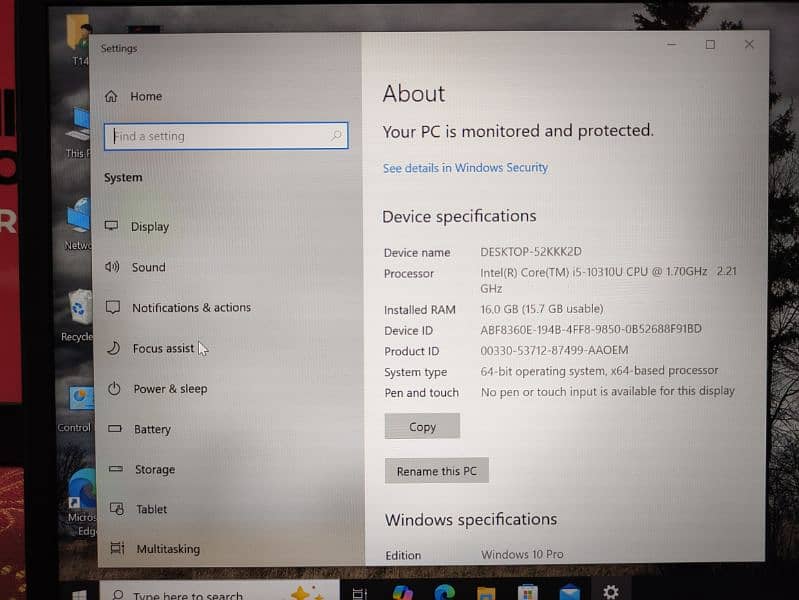The height and width of the screenshot is (600, 799).
Task: Click the Display monitor icon
Action: click(x=112, y=225)
